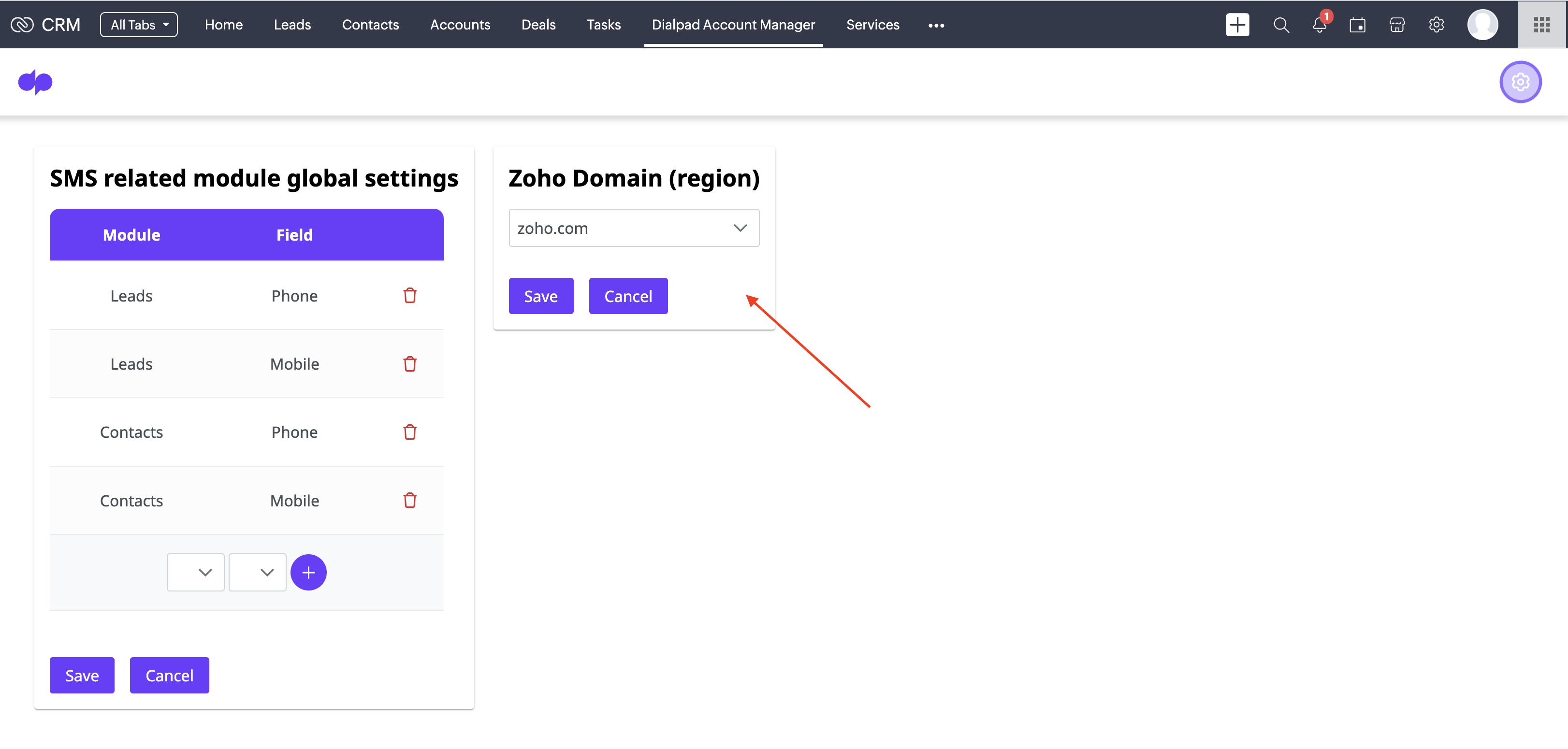Show more tabs via ellipsis menu
Image resolution: width=1568 pixels, height=749 pixels.
pos(936,26)
